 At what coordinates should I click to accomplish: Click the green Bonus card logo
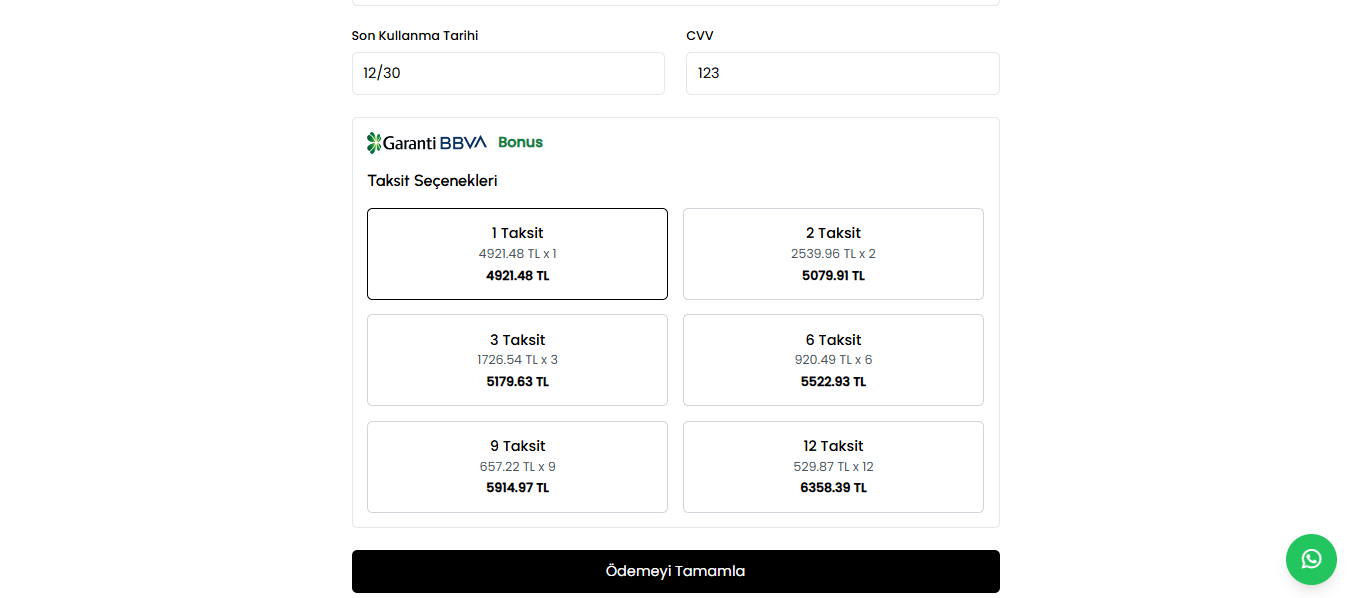(520, 142)
